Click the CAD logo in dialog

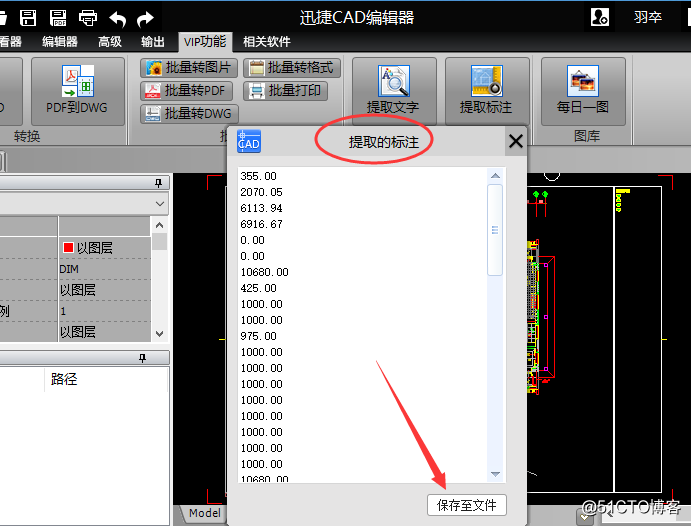[x=249, y=141]
